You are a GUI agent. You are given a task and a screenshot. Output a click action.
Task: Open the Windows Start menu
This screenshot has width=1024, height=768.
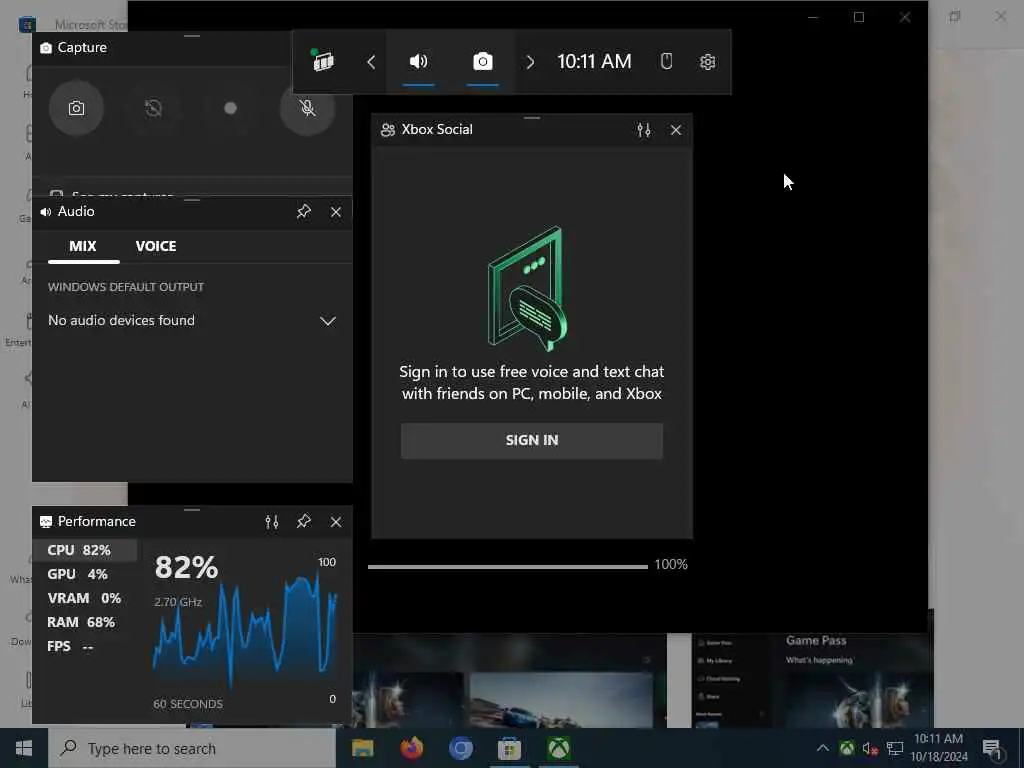[x=24, y=748]
